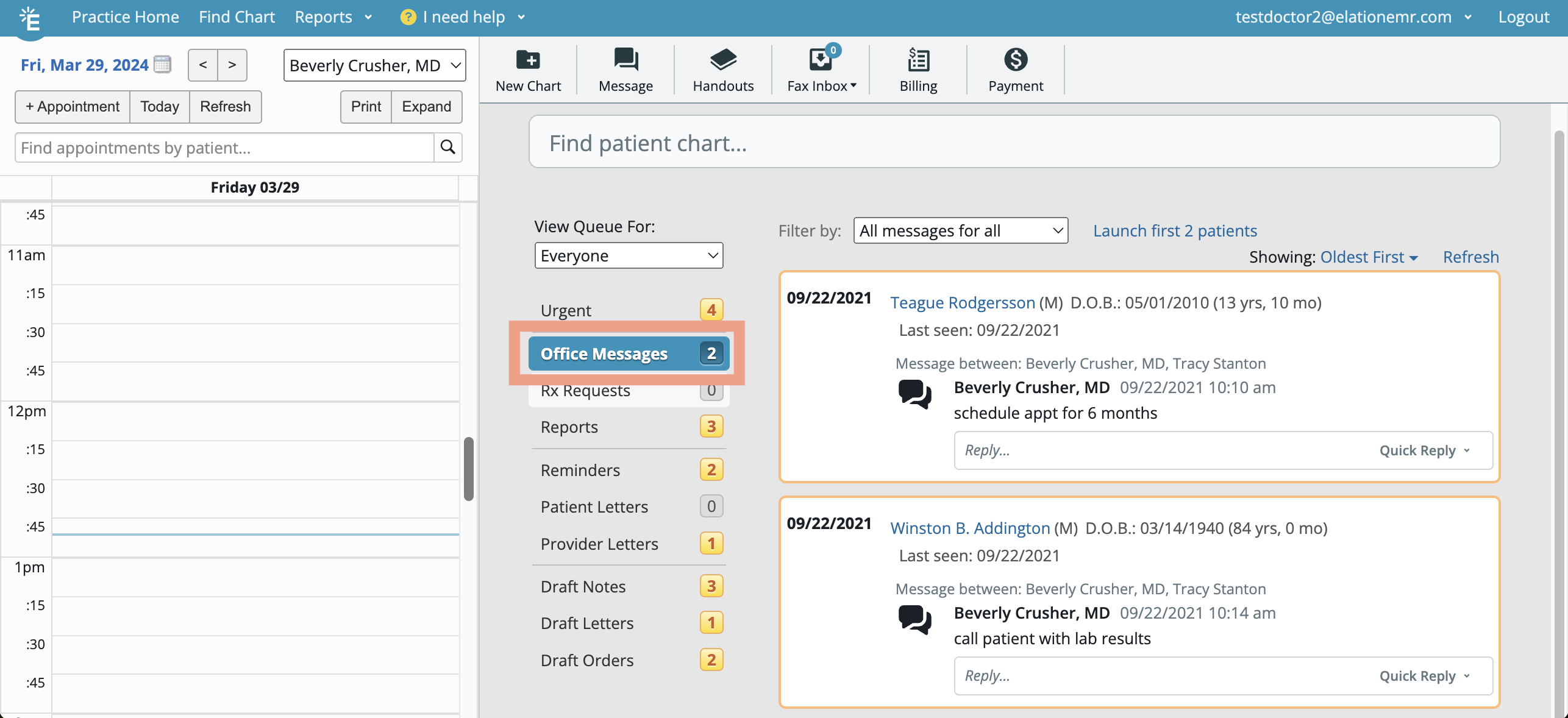Click the 'Find patient chart' search field
Viewport: 1568px width, 718px height.
tap(1014, 142)
